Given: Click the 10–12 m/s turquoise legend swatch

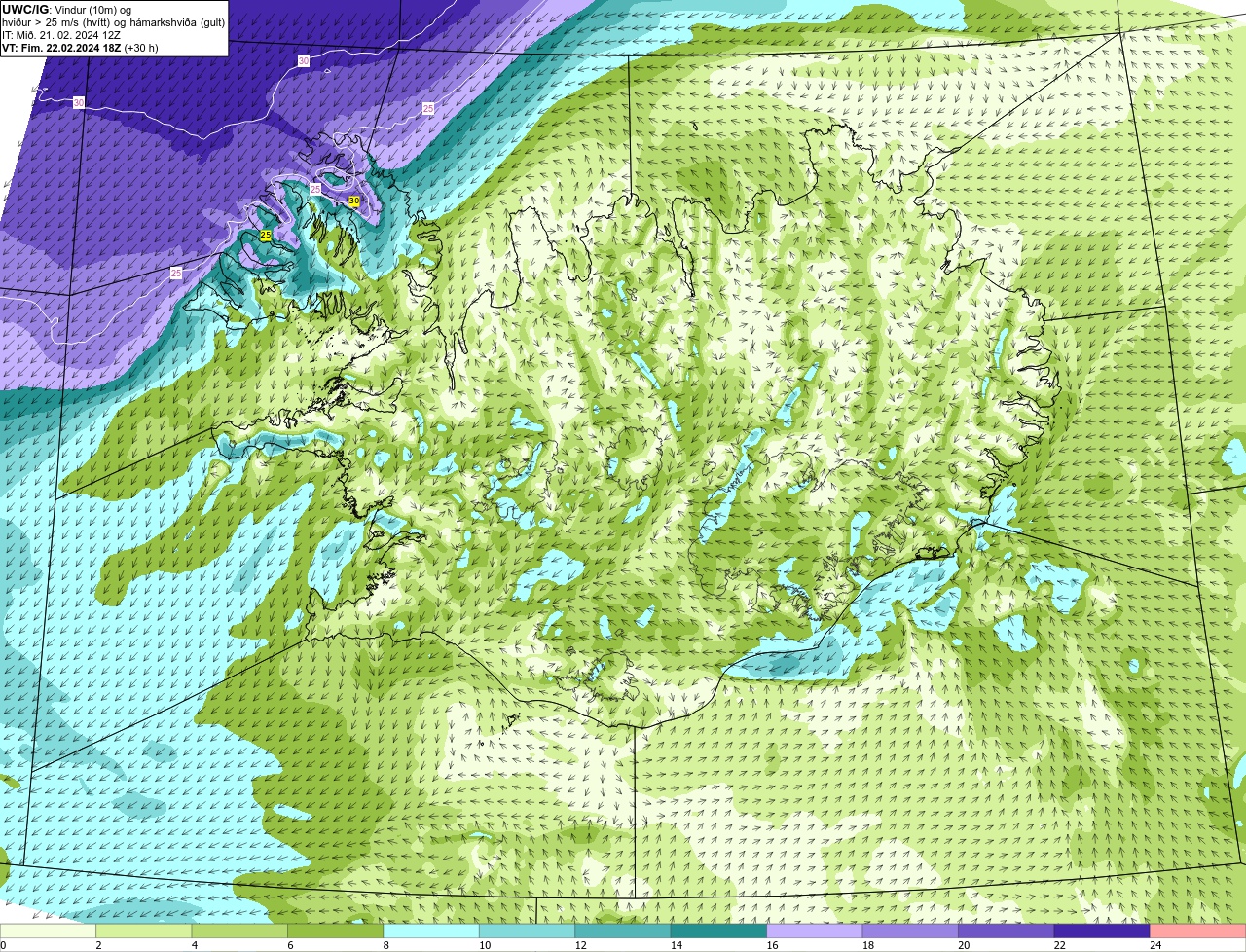Looking at the screenshot, I should [x=528, y=931].
